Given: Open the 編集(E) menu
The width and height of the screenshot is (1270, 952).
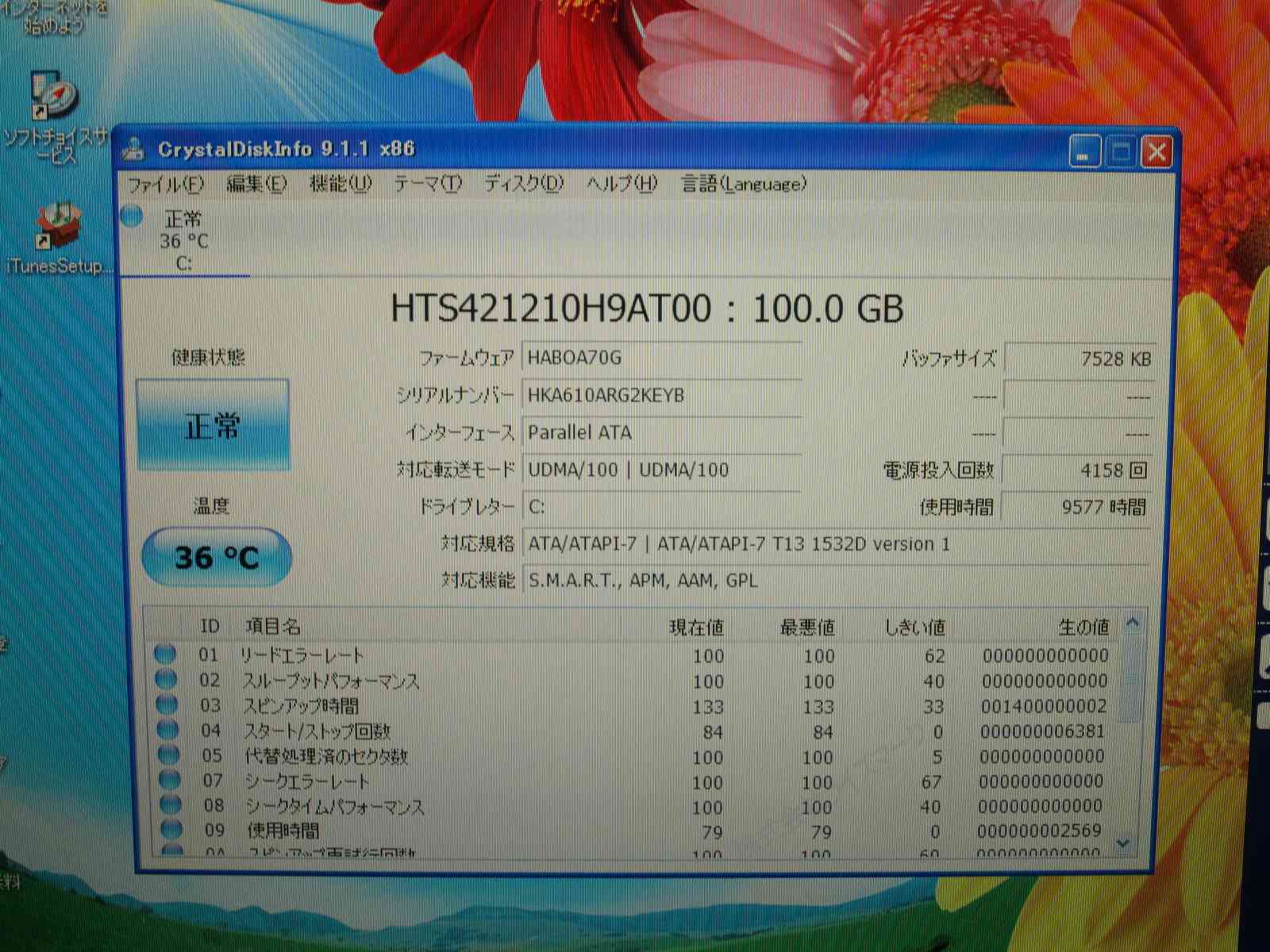Looking at the screenshot, I should 256,184.
